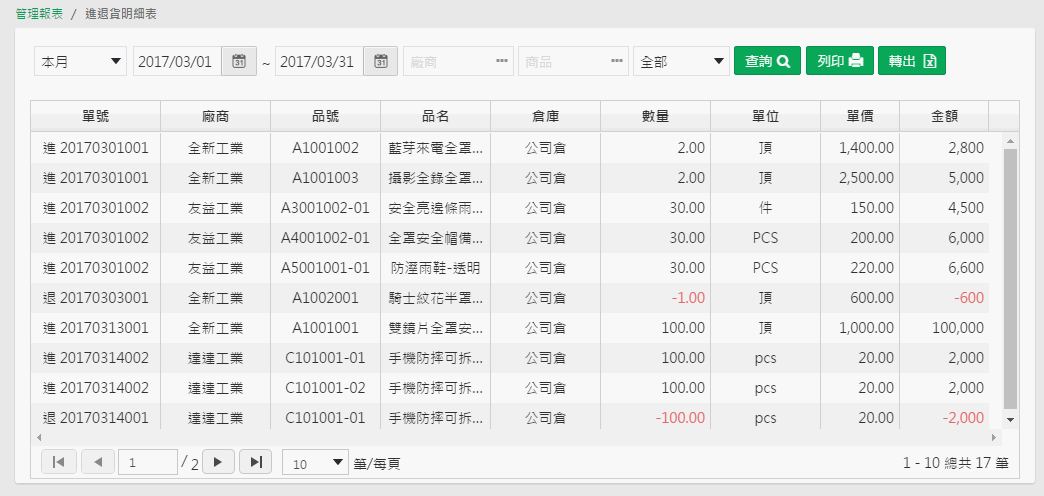
Task: Open the rows-per-page dropdown showing 10
Action: click(x=316, y=462)
